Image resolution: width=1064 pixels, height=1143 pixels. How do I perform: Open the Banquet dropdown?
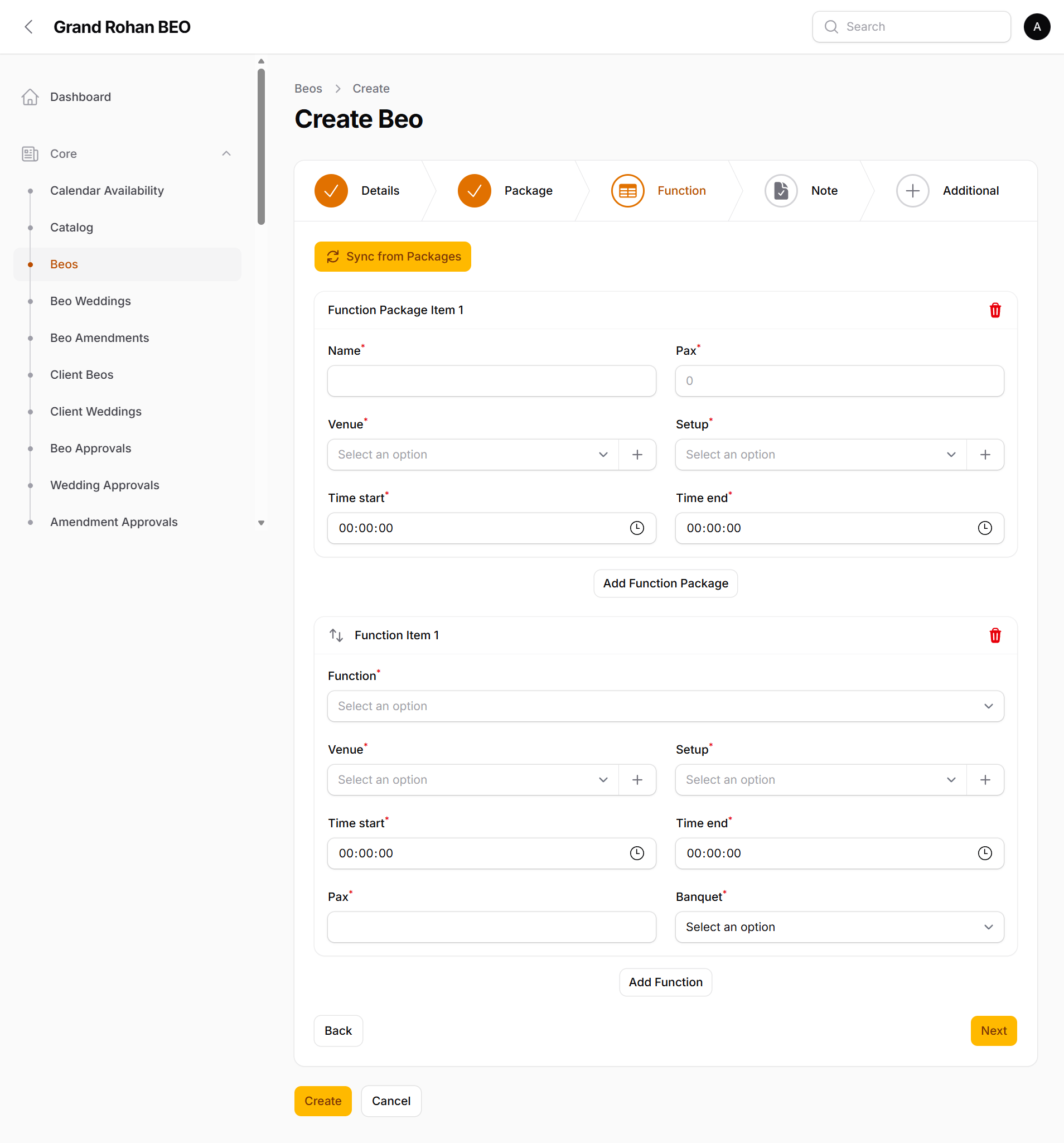839,927
